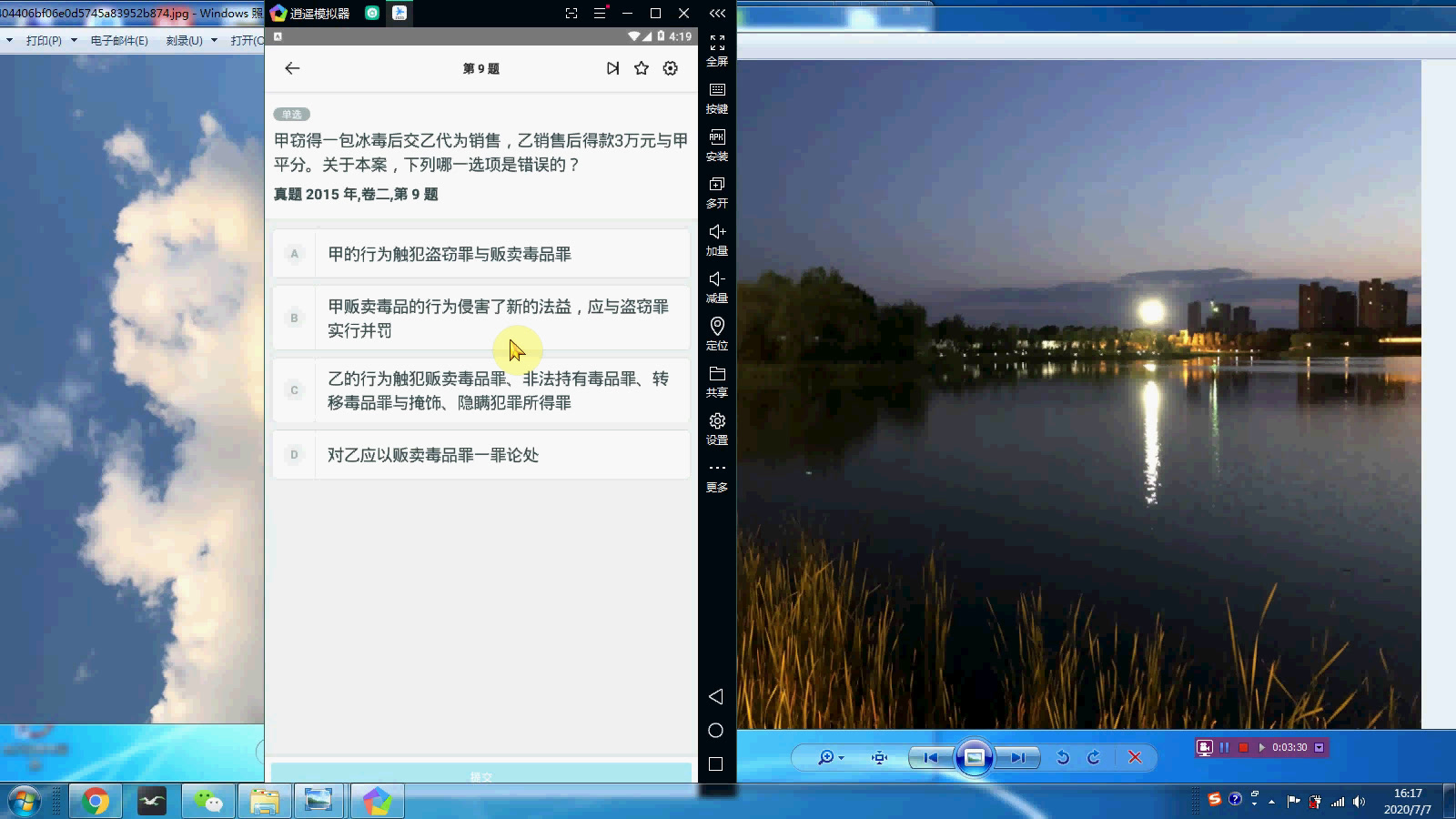Viewport: 1456px width, 819px height.
Task: Open Photo Viewer taskbar item
Action: 318,801
